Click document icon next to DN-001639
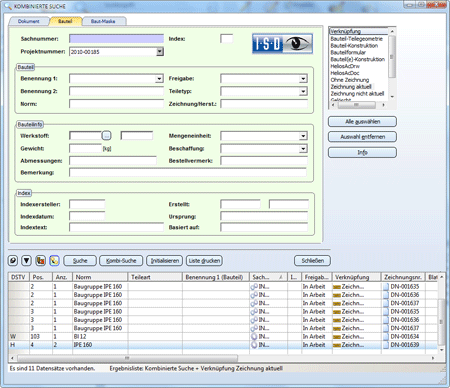This screenshot has height=388, width=450. [x=386, y=345]
